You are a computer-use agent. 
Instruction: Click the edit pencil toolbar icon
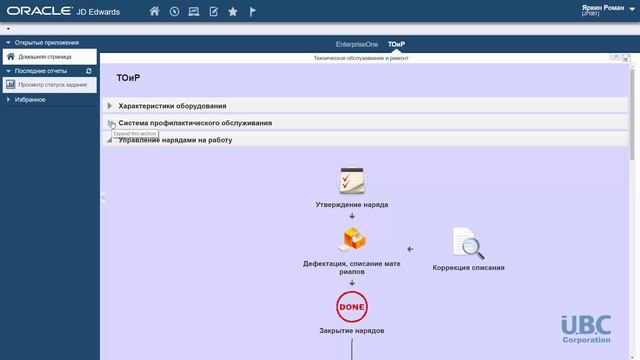(x=213, y=12)
